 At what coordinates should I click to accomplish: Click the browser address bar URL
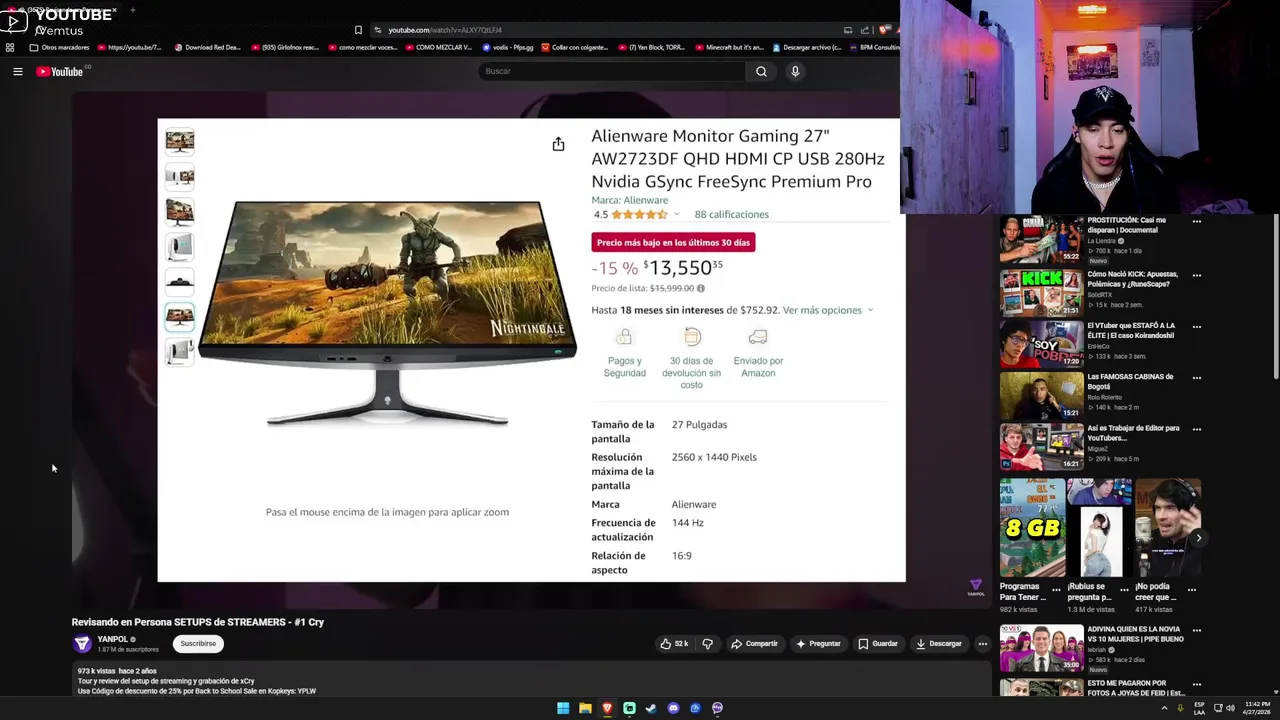pyautogui.click(x=445, y=30)
